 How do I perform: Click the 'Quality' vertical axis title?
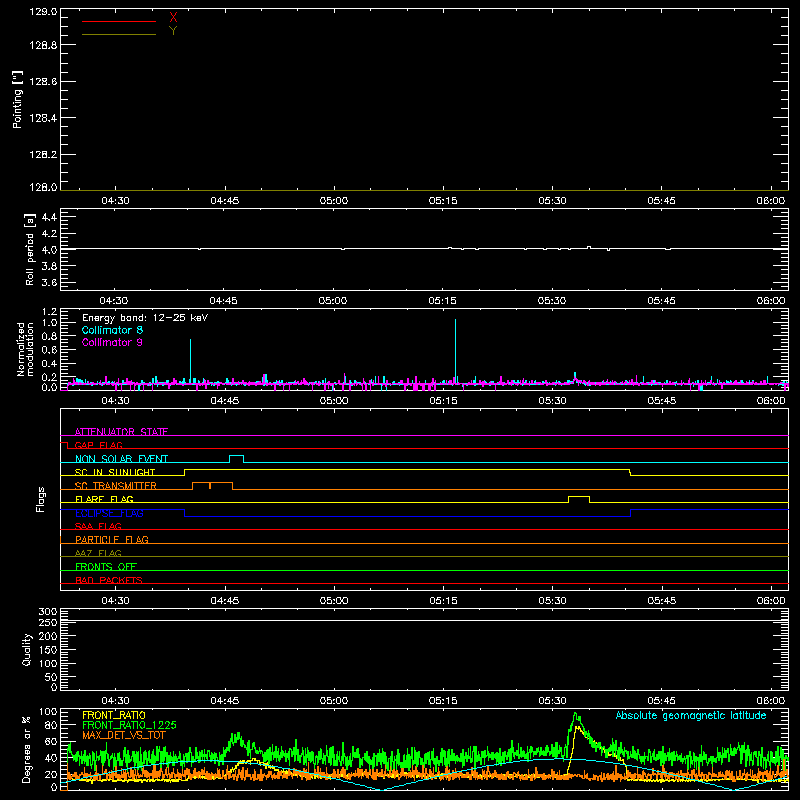pyautogui.click(x=27, y=649)
